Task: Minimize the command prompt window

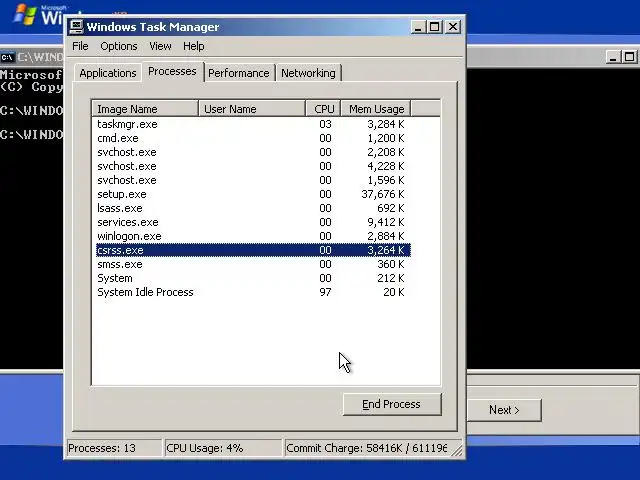Action: click(613, 57)
